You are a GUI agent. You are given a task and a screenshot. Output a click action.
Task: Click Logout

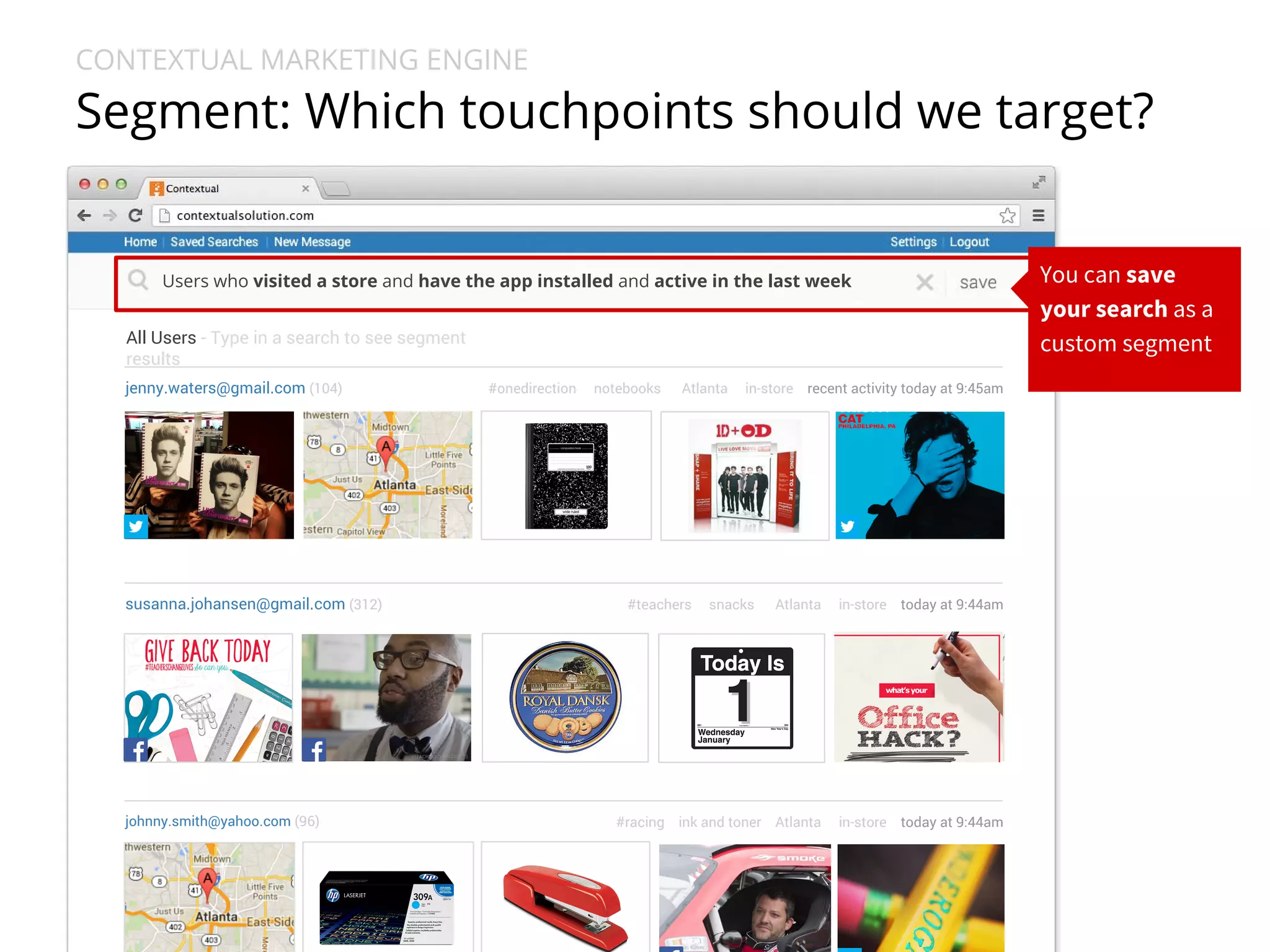(969, 242)
